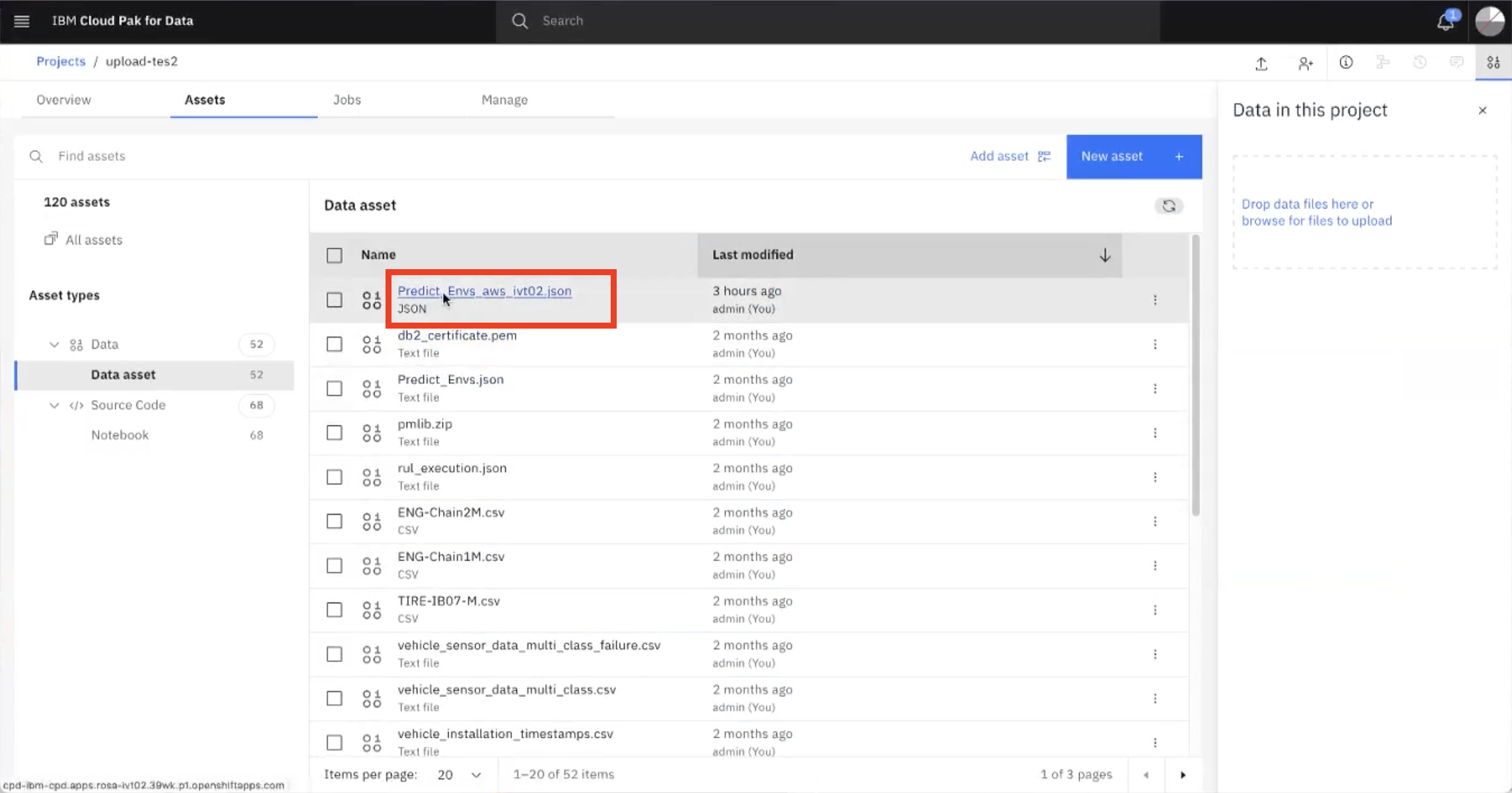Click data asset icon beside pmlib.zip
1512x793 pixels.
372,433
